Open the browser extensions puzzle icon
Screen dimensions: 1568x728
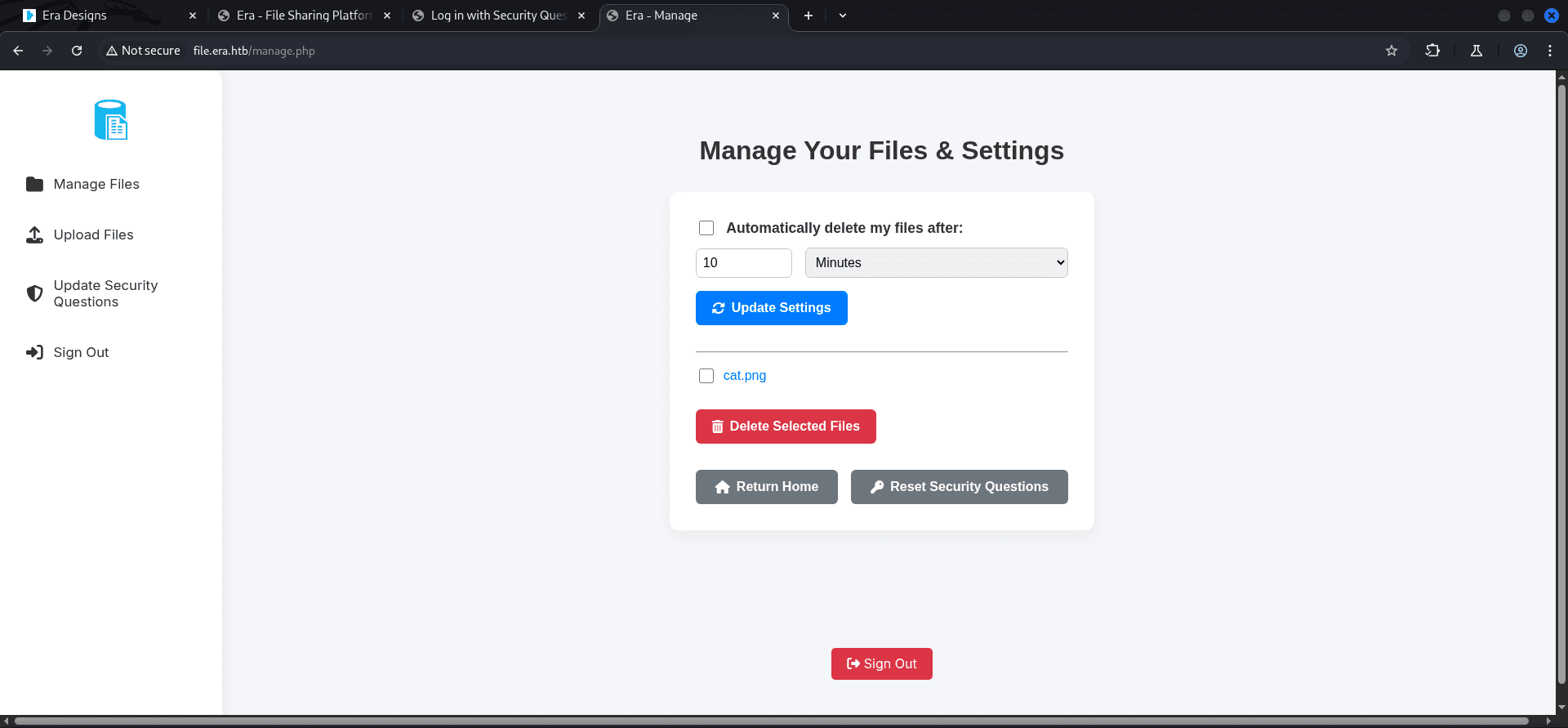click(x=1432, y=51)
